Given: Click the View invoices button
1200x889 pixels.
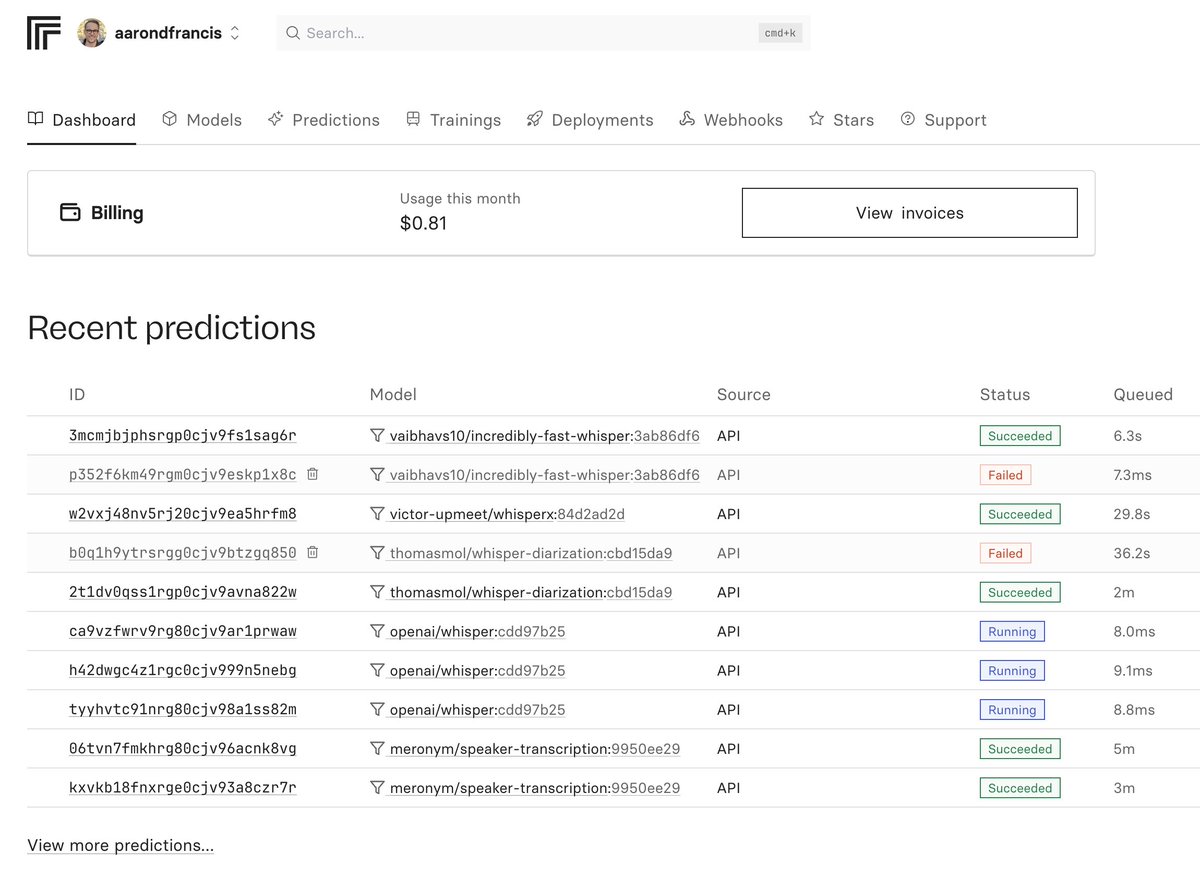Looking at the screenshot, I should [910, 213].
